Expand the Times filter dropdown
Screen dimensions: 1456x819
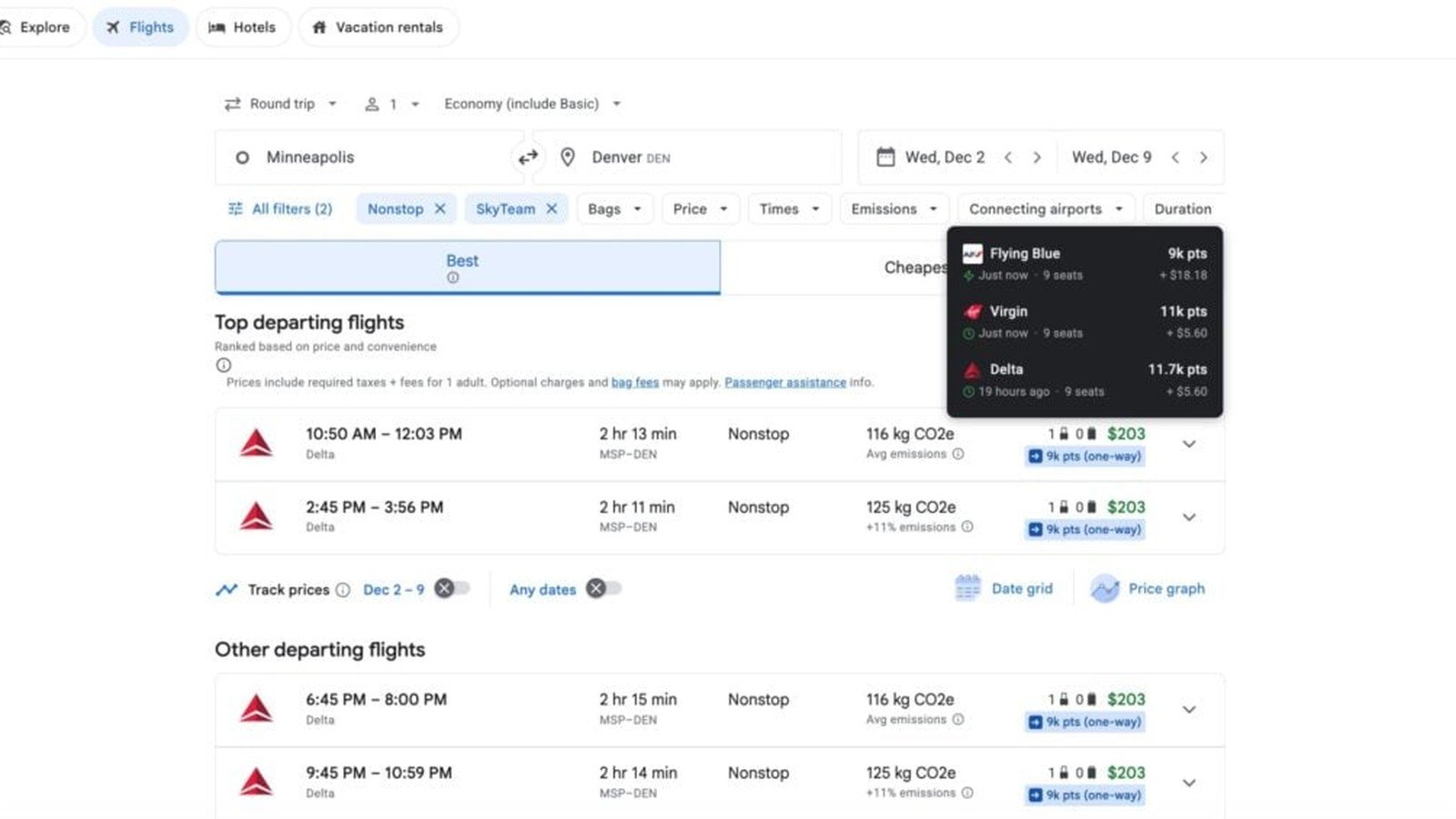[x=789, y=208]
